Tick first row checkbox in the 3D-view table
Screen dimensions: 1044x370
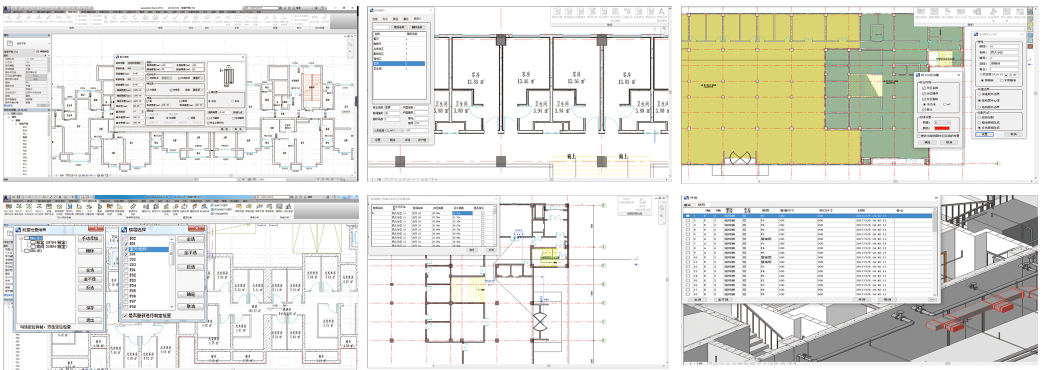pyautogui.click(x=688, y=216)
